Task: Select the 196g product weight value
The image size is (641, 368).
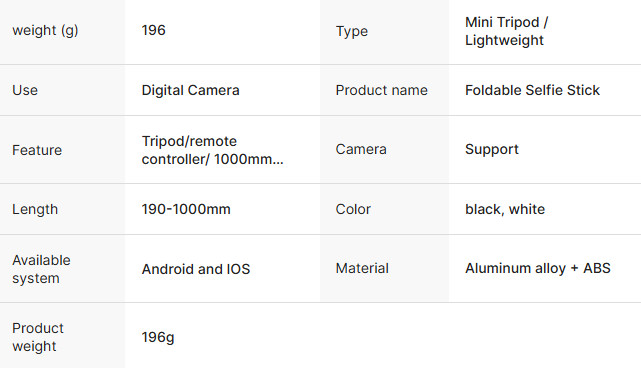Action: pyautogui.click(x=158, y=337)
